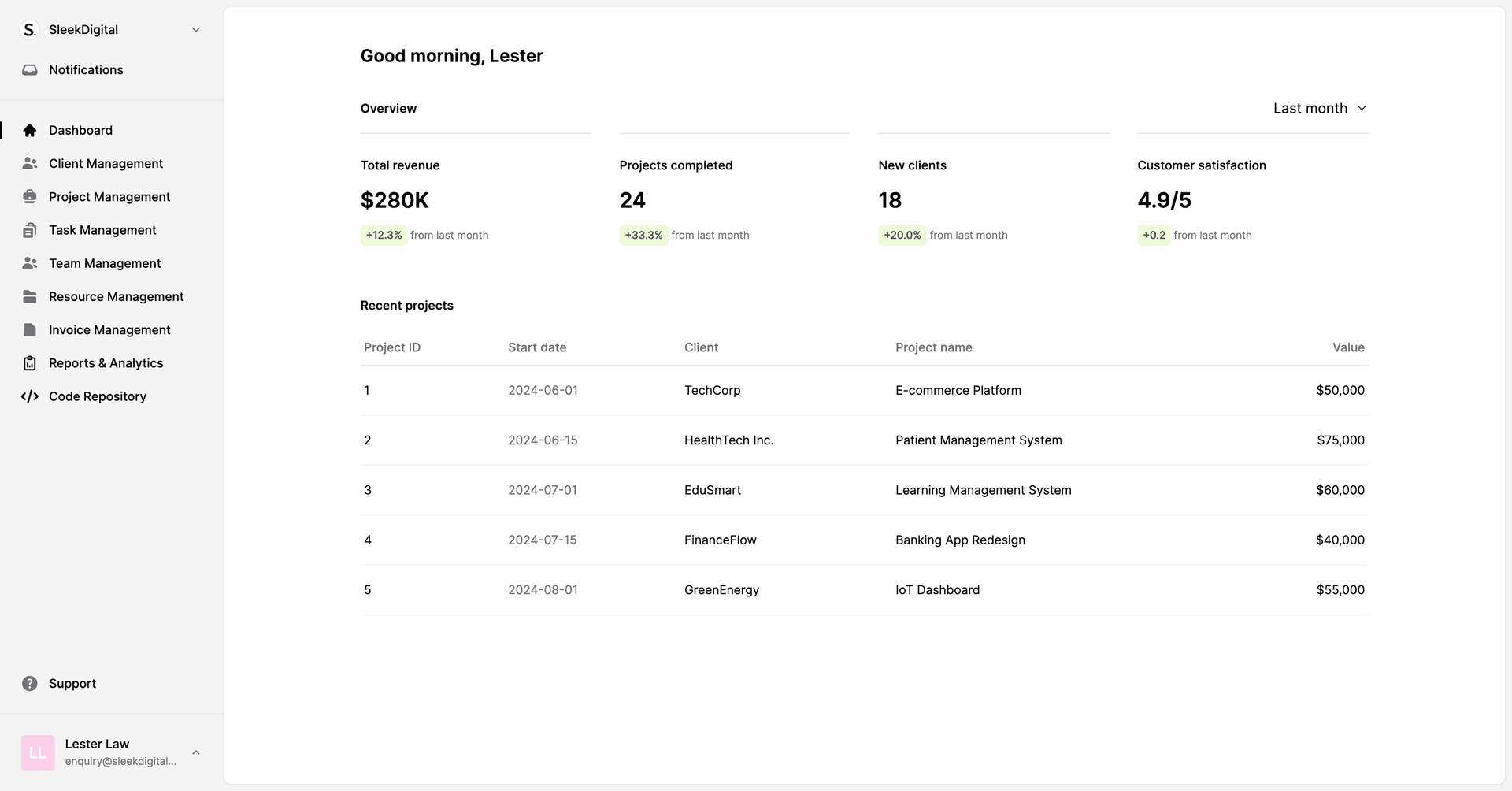Image resolution: width=1512 pixels, height=791 pixels.
Task: Click the Reports & Analytics chart icon
Action: [x=29, y=362]
